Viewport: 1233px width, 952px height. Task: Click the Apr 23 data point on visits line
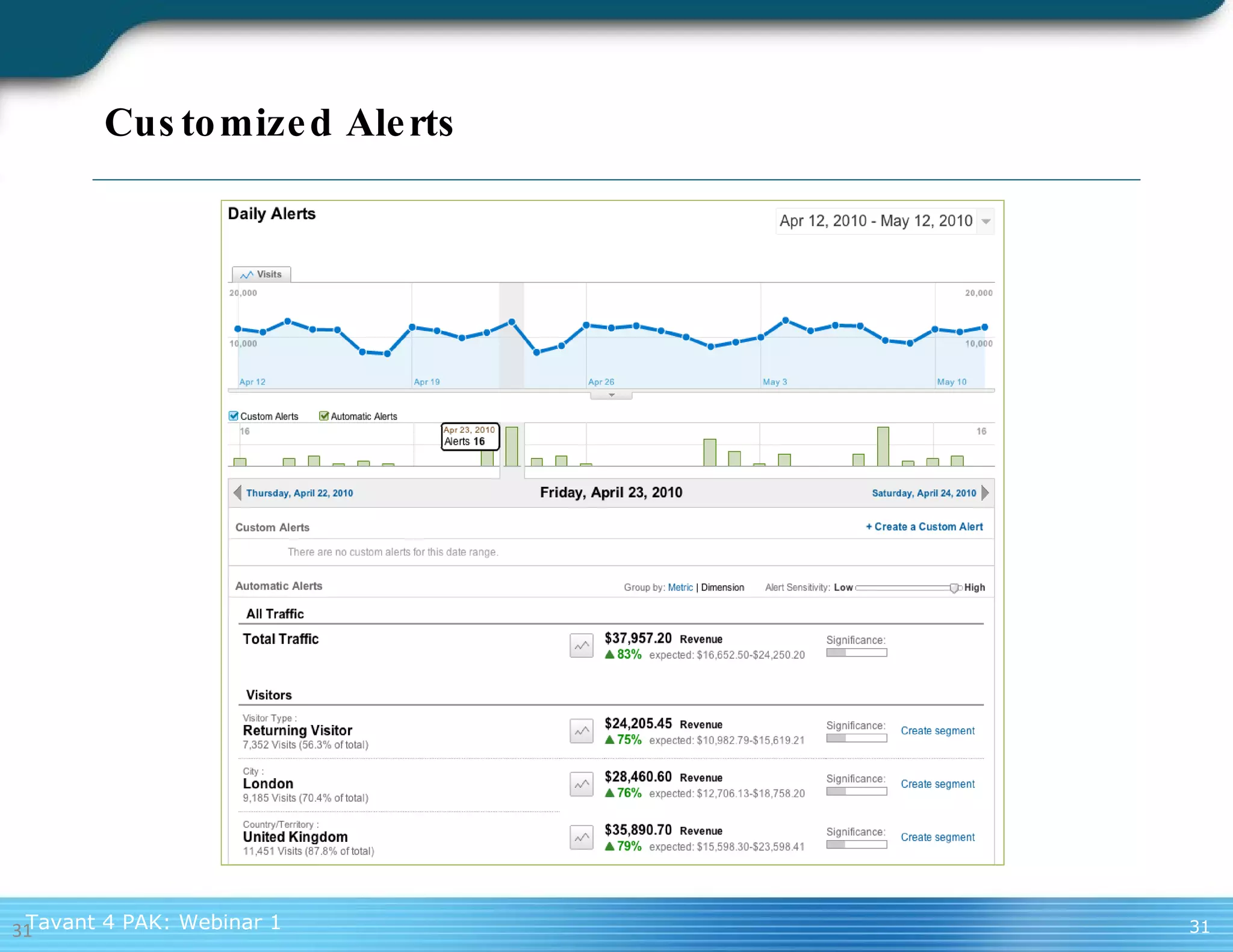(x=512, y=322)
